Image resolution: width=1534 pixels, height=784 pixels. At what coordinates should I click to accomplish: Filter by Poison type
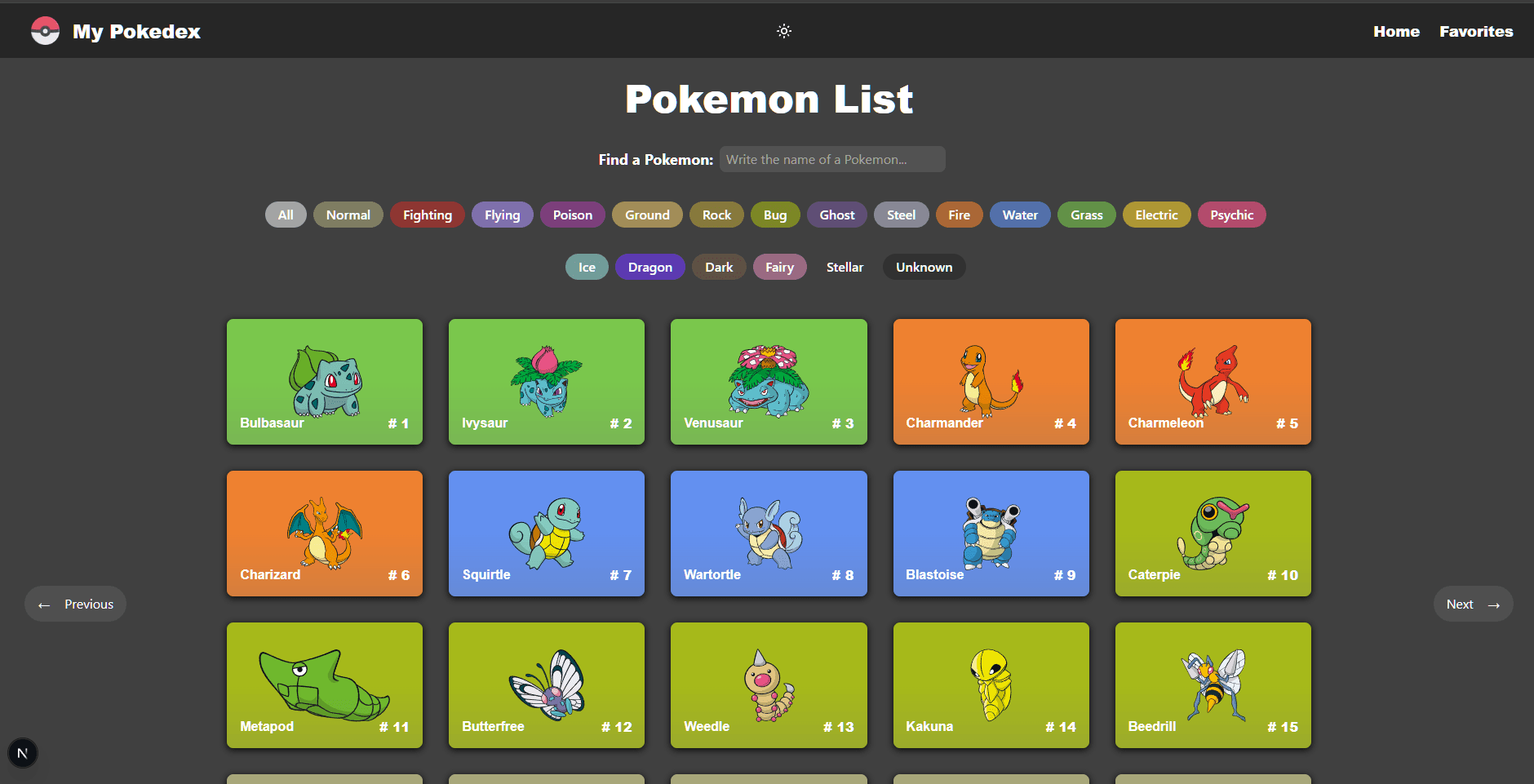(573, 215)
